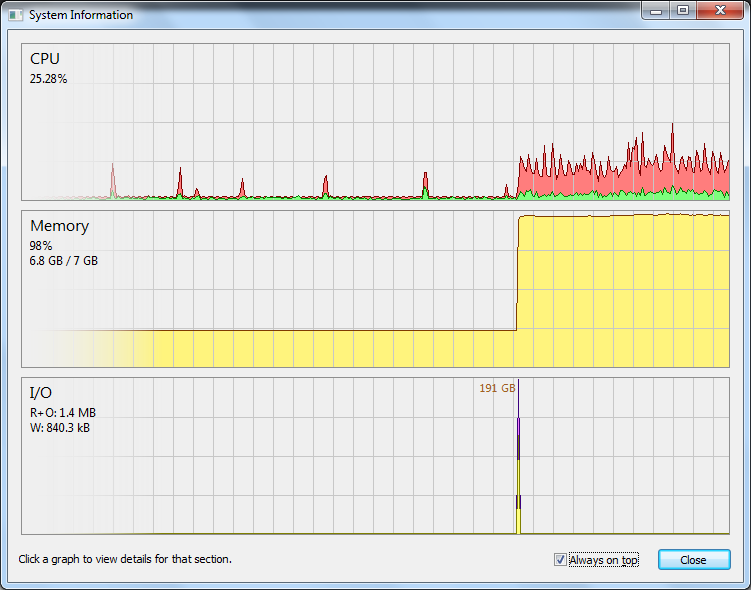The image size is (751, 590).
Task: Click the CPU heading label
Action: pyautogui.click(x=45, y=58)
